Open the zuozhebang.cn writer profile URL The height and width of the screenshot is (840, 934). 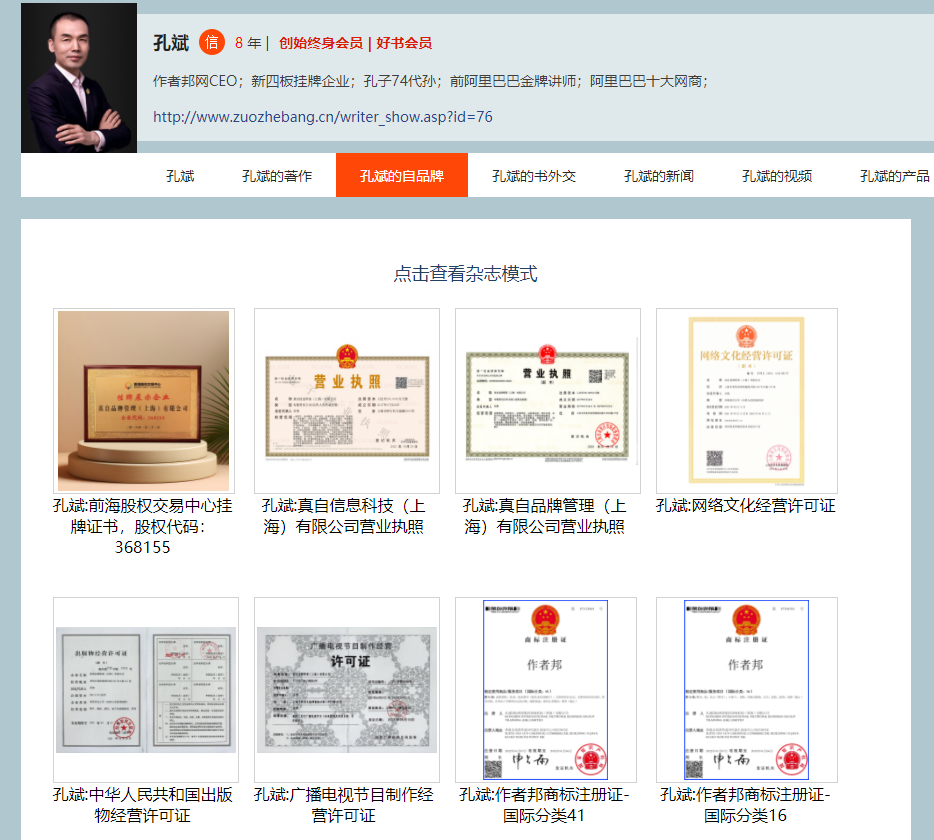[323, 117]
